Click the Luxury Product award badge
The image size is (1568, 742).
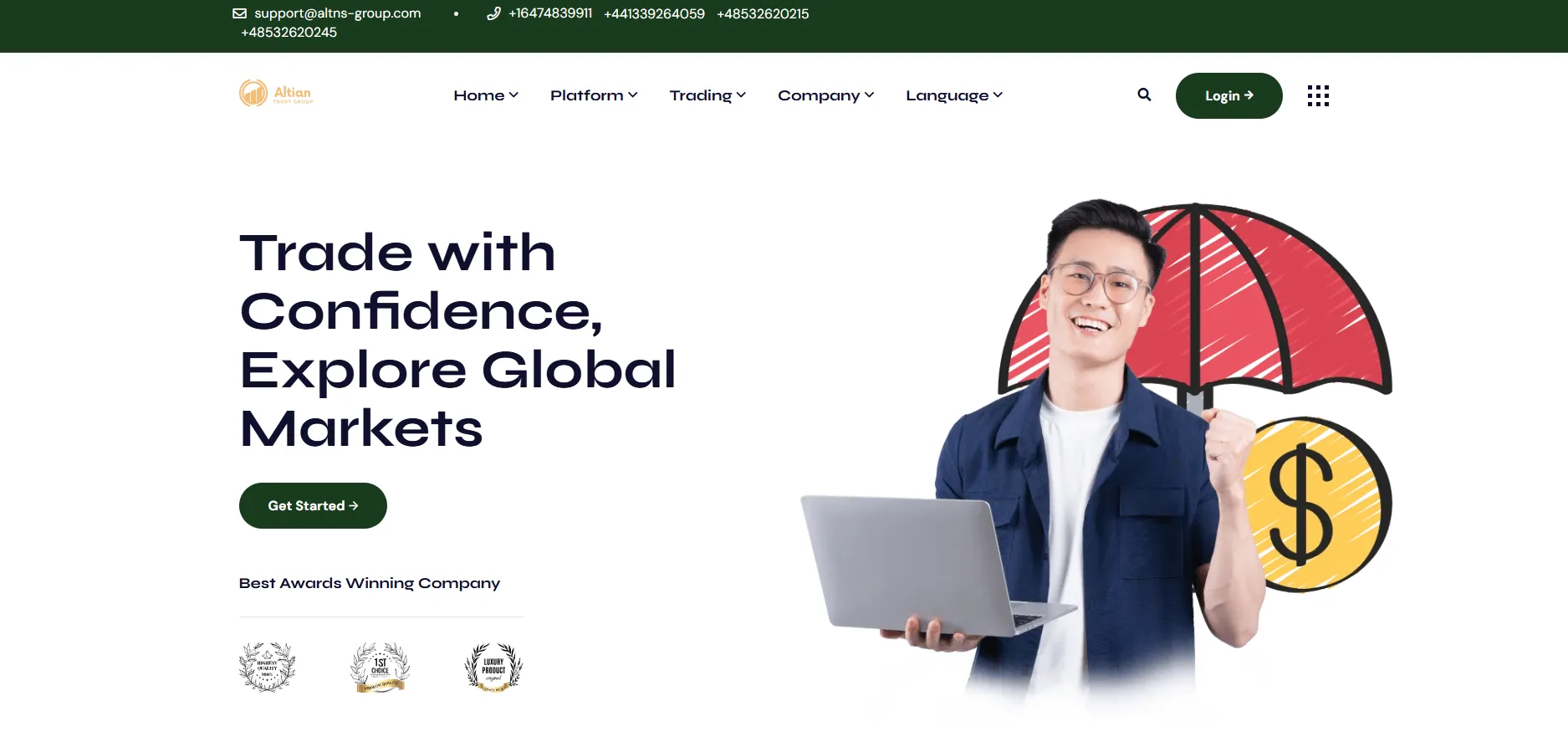[x=493, y=667]
